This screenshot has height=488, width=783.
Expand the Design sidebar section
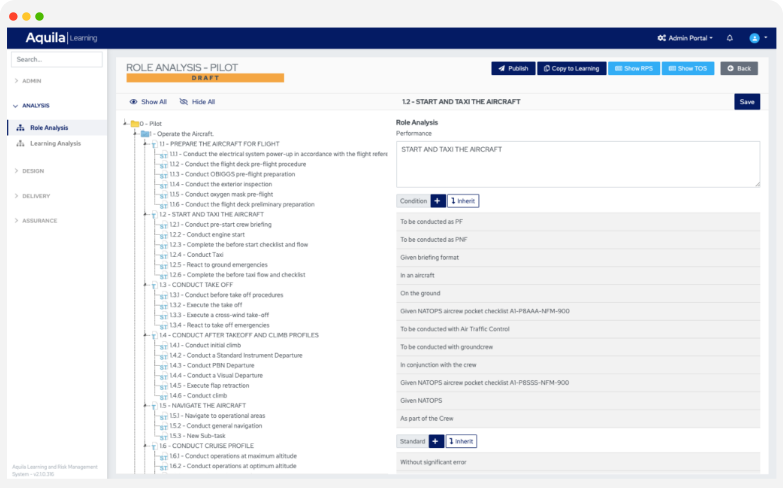pos(32,171)
